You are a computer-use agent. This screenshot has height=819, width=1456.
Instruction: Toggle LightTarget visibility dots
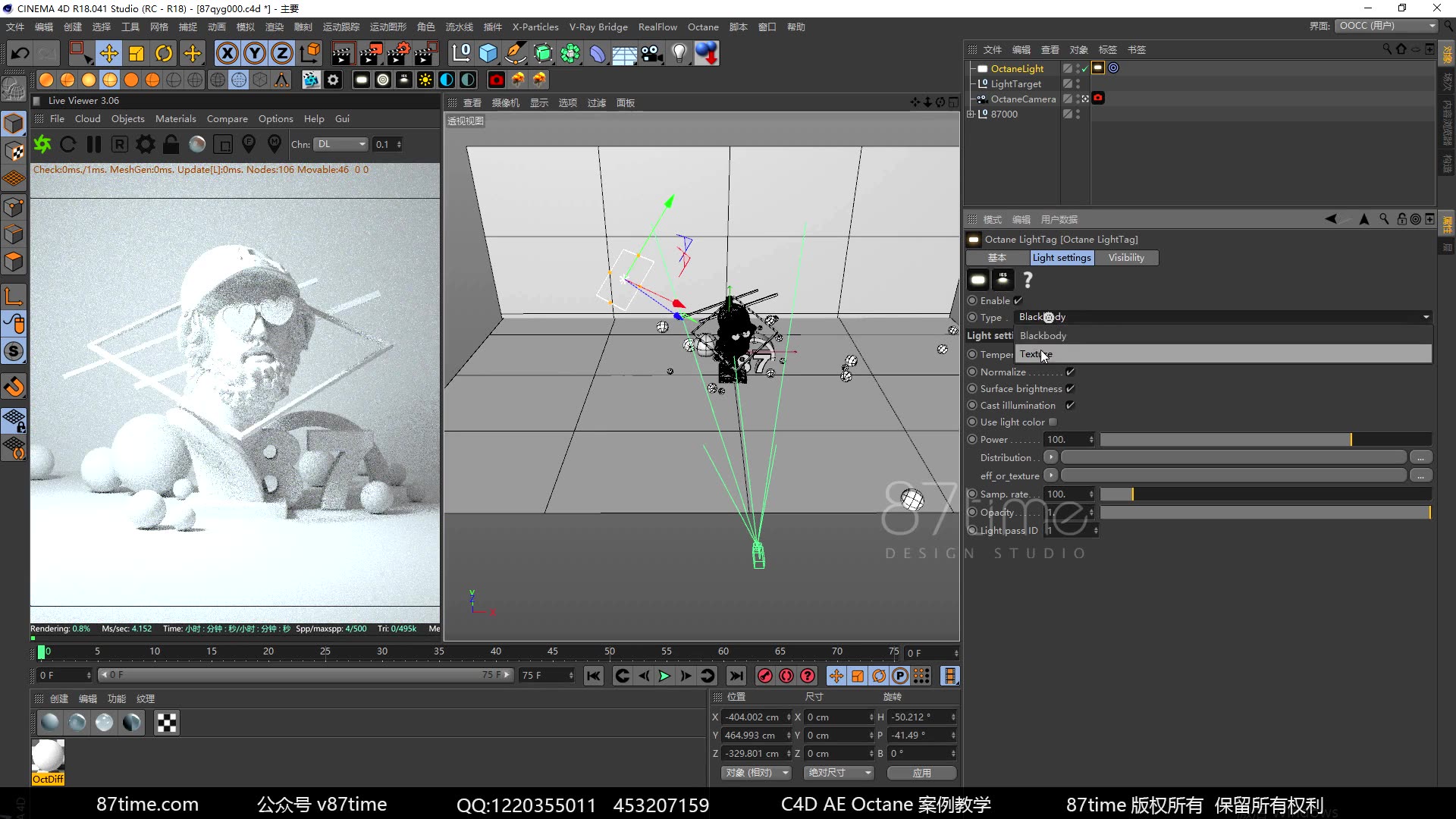coord(1078,83)
